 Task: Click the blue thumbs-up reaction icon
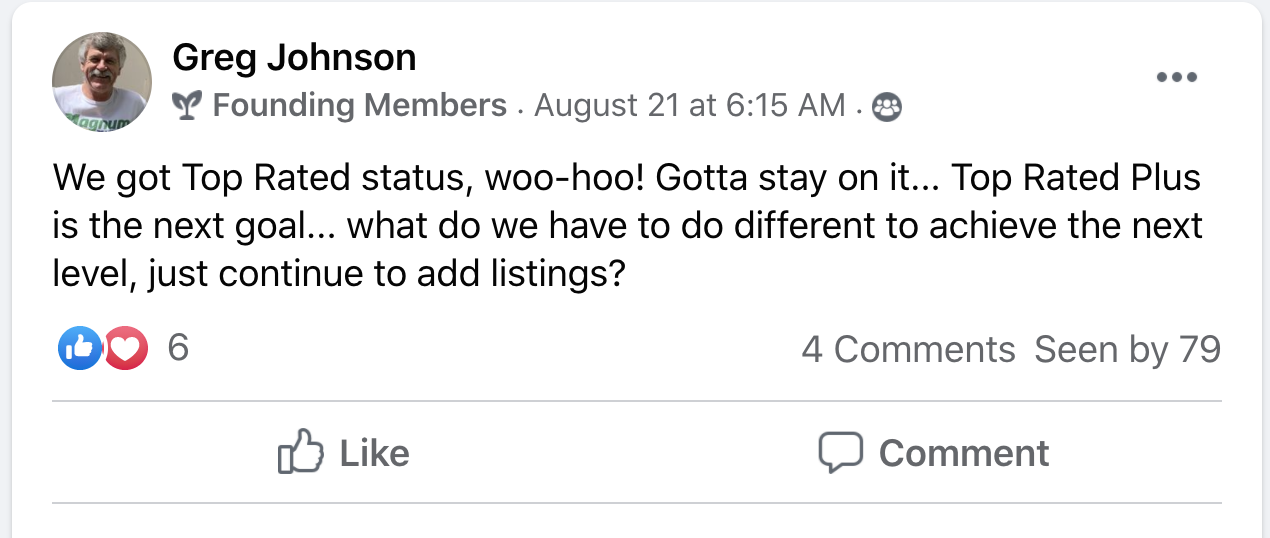coord(79,348)
